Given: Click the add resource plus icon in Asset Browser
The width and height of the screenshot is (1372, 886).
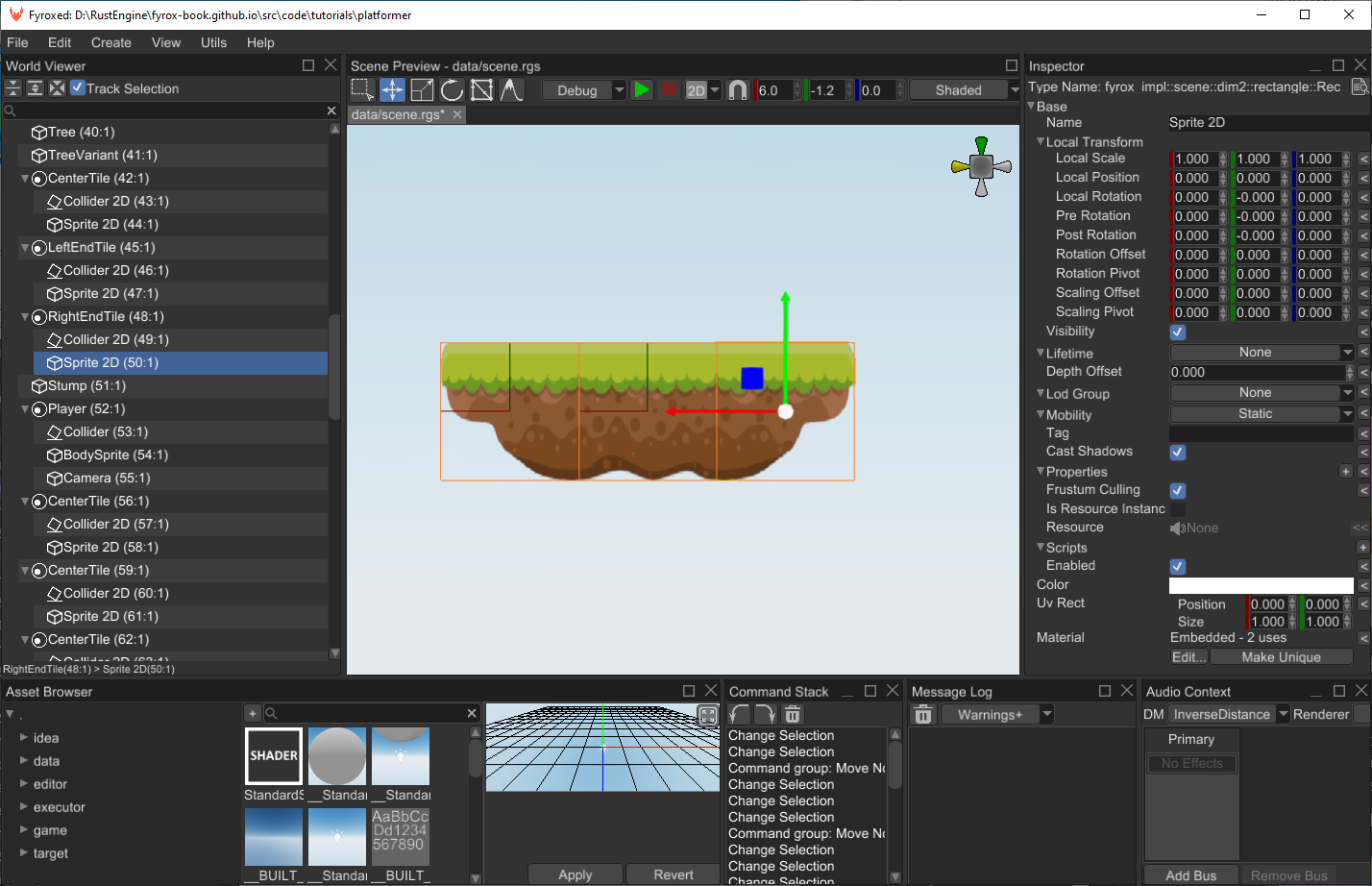Looking at the screenshot, I should [252, 713].
